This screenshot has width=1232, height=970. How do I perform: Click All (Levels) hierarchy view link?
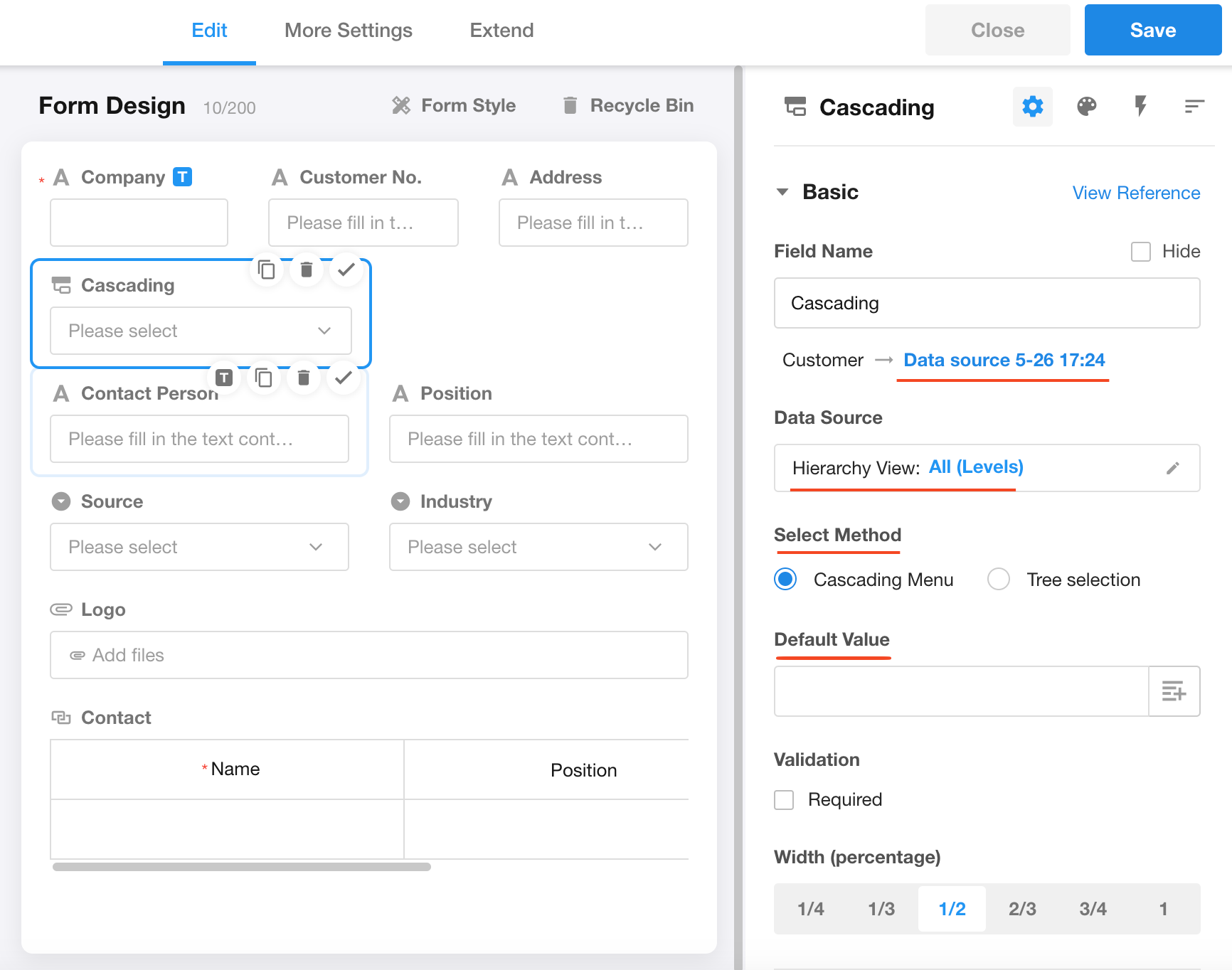click(976, 467)
